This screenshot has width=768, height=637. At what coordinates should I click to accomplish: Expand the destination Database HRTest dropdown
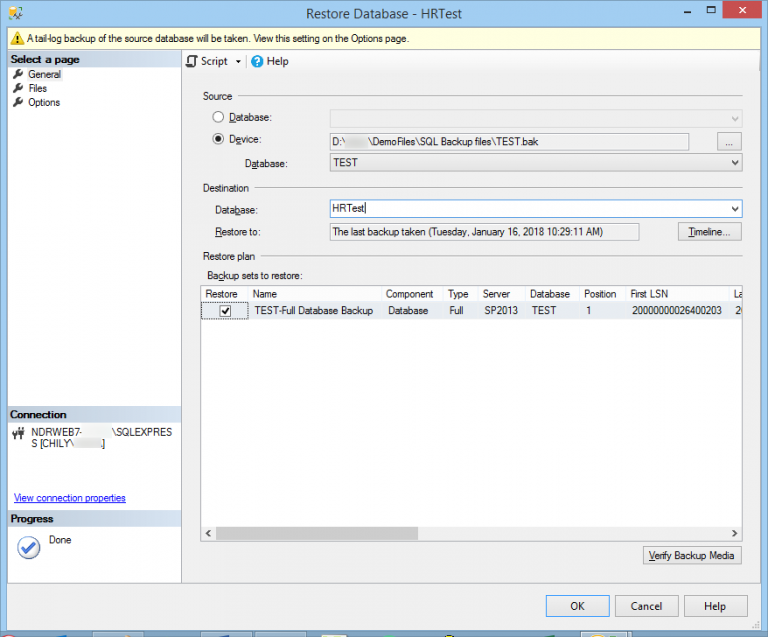point(735,209)
